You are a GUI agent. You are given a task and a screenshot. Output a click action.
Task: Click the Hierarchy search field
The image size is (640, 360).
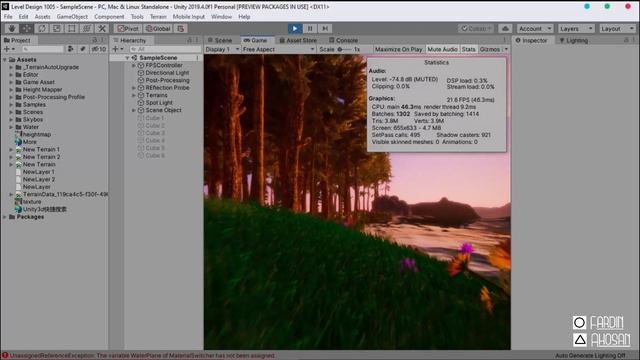164,49
